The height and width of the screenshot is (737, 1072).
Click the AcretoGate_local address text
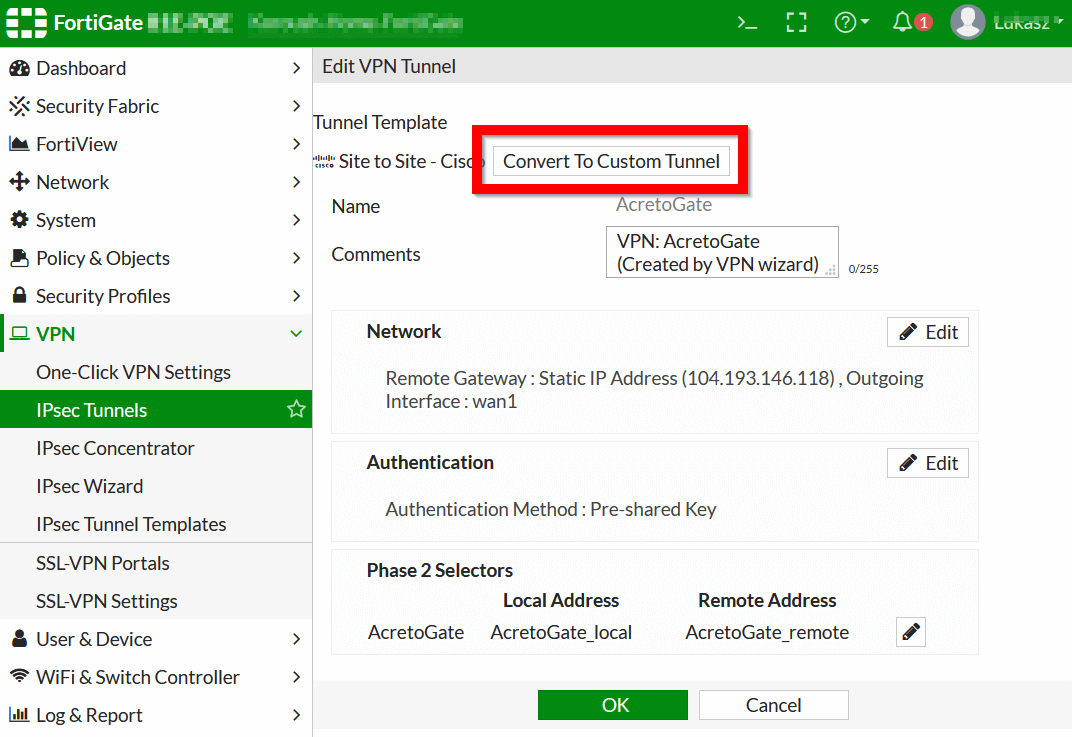pos(561,632)
